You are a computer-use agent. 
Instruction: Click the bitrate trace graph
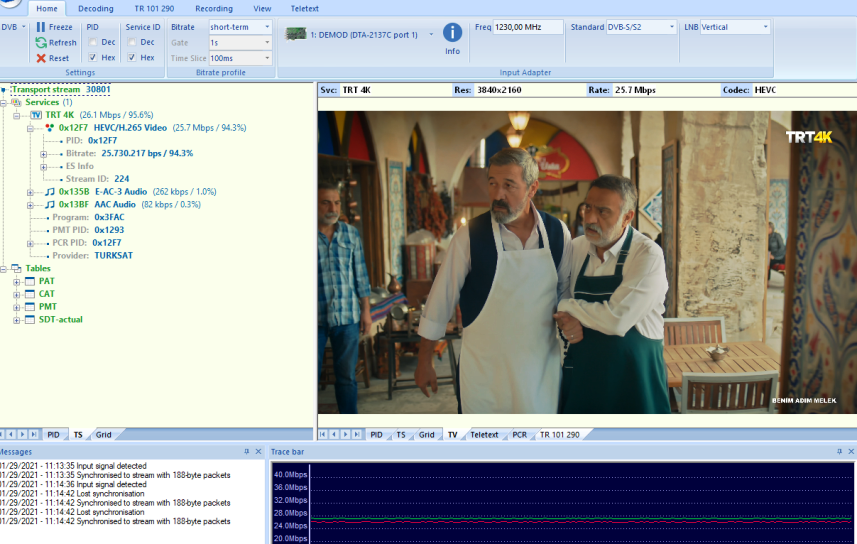point(563,503)
